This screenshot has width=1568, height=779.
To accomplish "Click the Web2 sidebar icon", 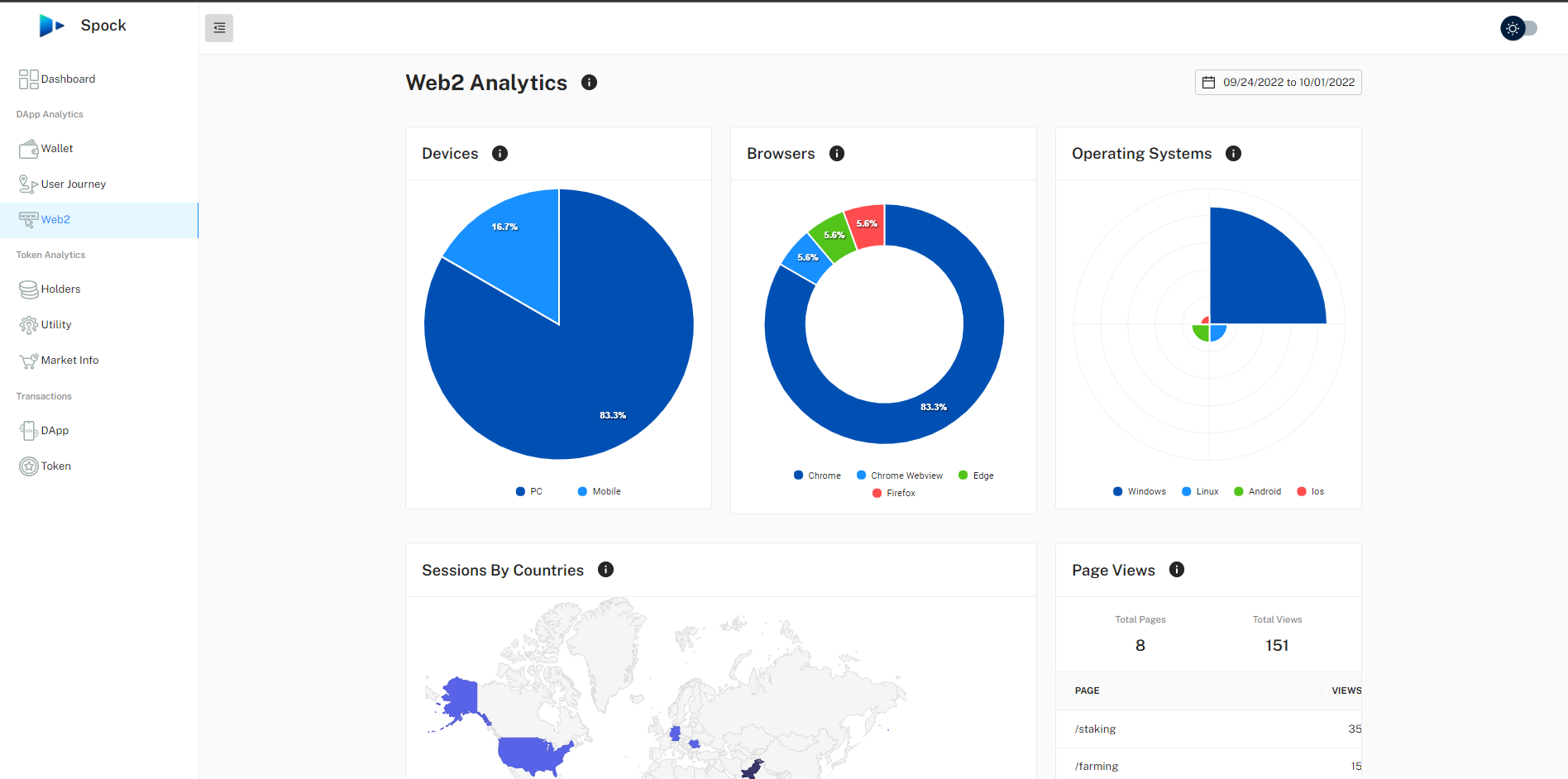I will click(x=28, y=220).
